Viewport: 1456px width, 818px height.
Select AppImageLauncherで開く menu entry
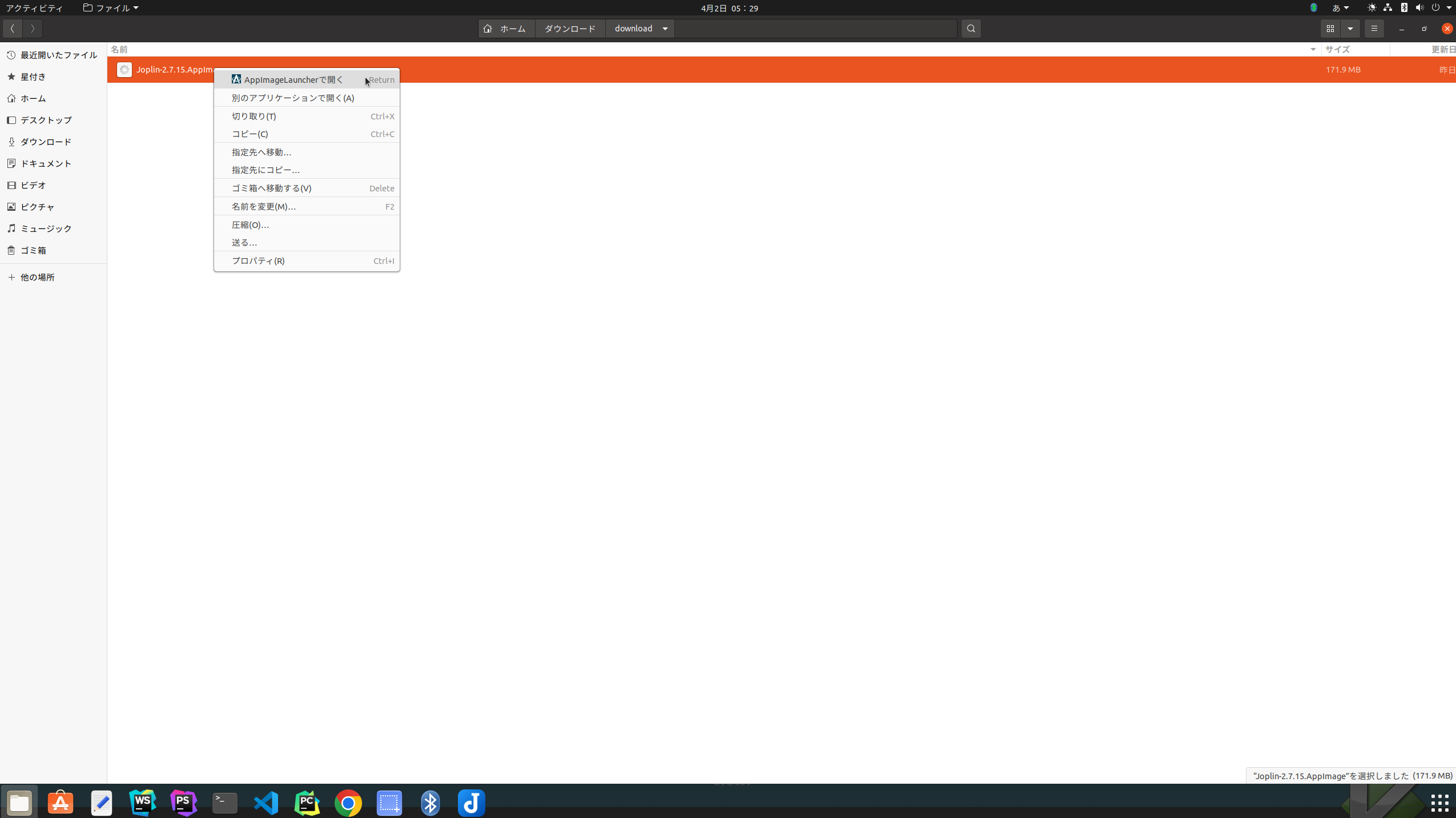pos(293,80)
